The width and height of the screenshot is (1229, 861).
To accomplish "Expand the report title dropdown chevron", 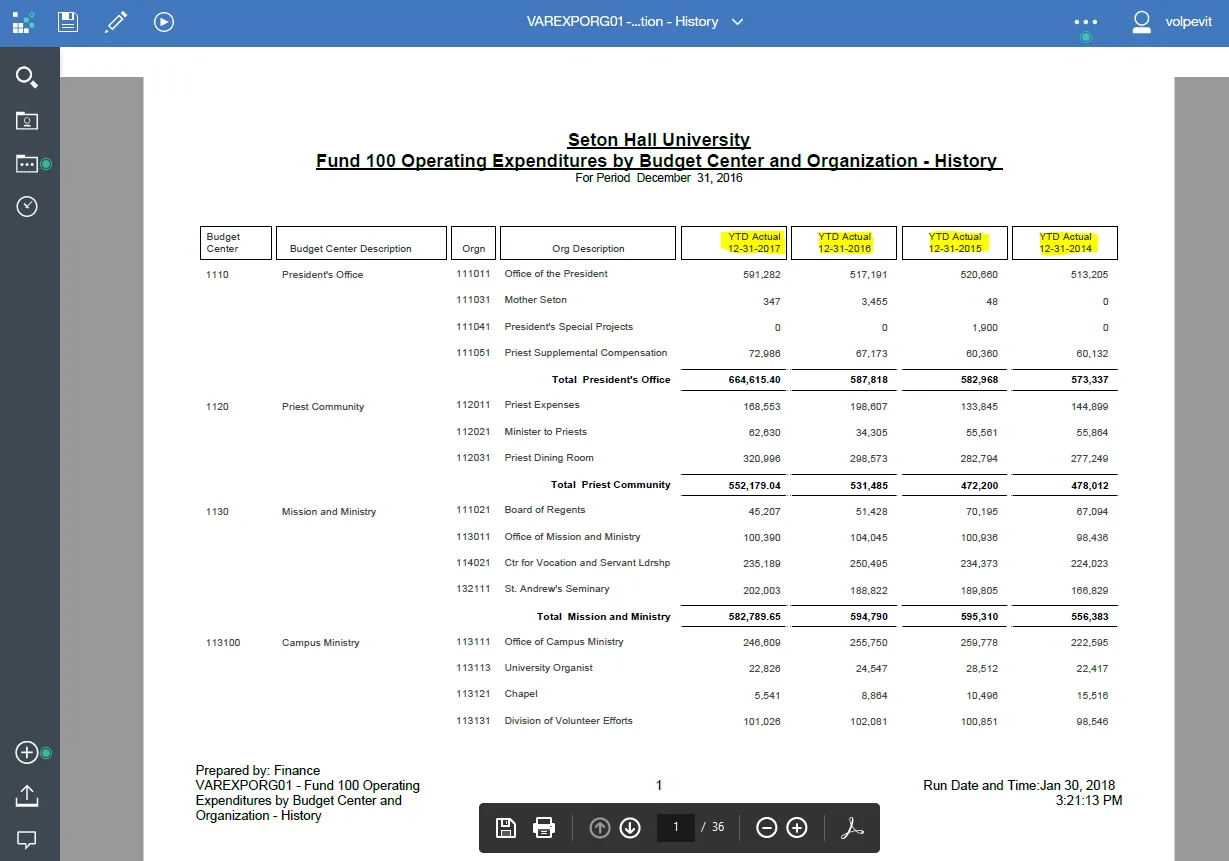I will coord(738,22).
